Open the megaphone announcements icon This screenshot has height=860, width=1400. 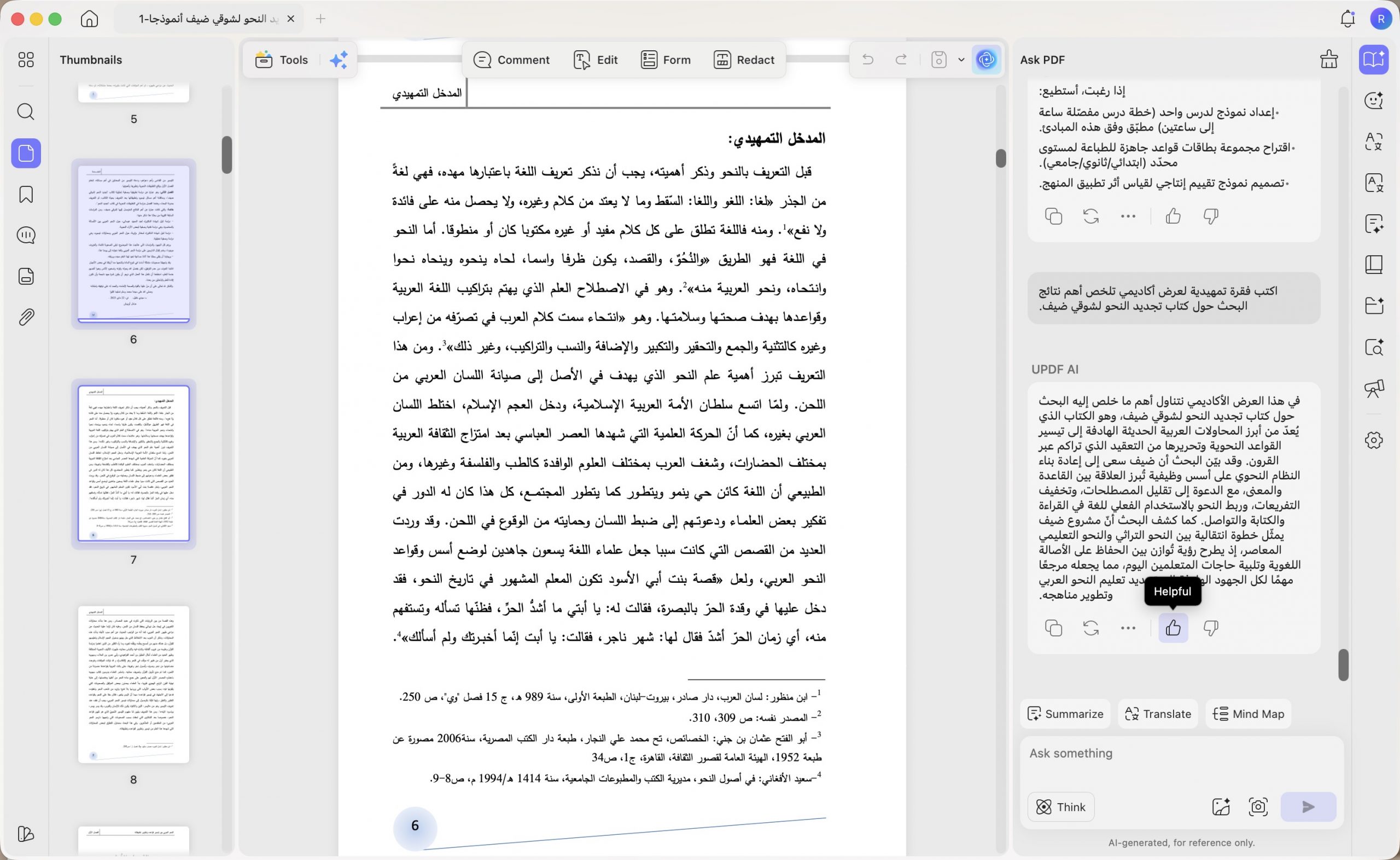point(1374,389)
